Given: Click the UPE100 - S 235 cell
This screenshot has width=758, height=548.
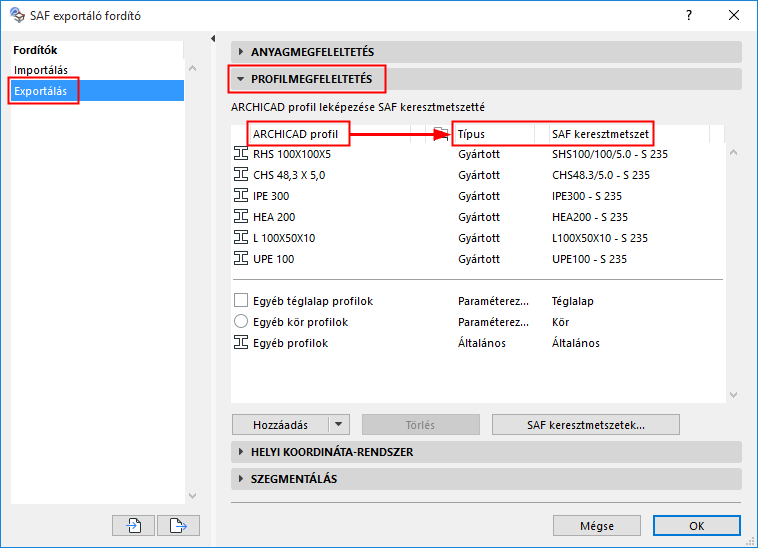Looking at the screenshot, I should pyautogui.click(x=589, y=259).
